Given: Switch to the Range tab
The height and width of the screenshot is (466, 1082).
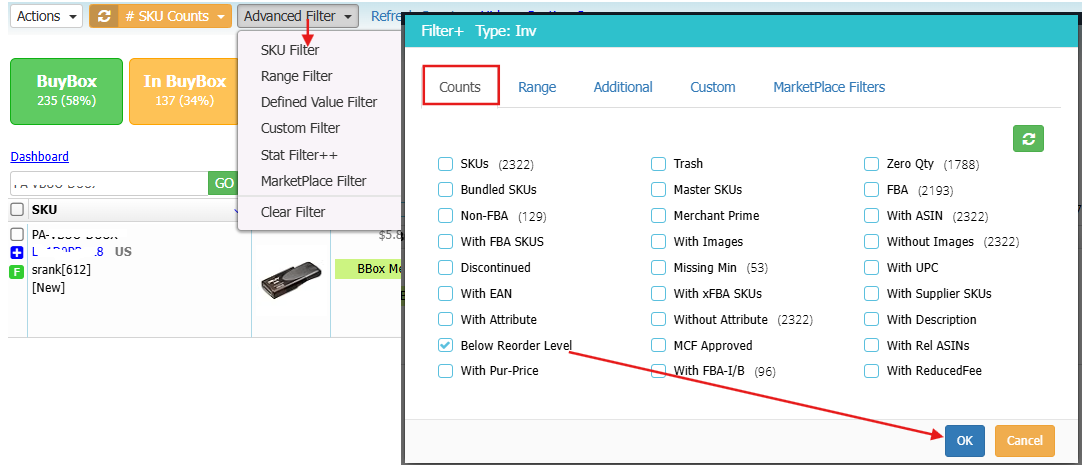Looking at the screenshot, I should [537, 87].
